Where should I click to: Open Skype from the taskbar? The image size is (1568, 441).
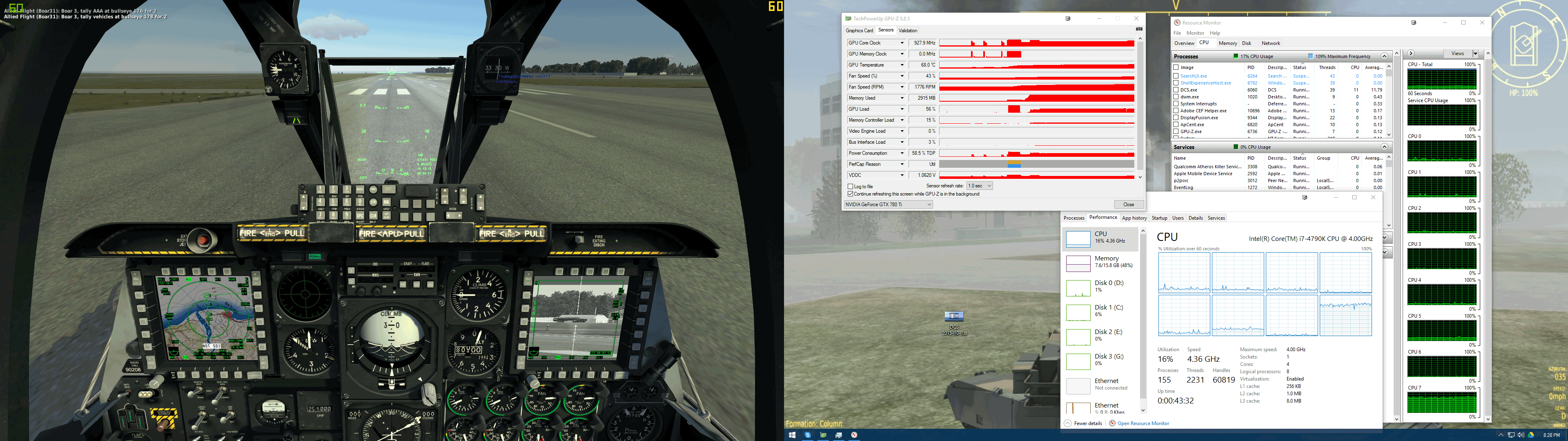(808, 435)
